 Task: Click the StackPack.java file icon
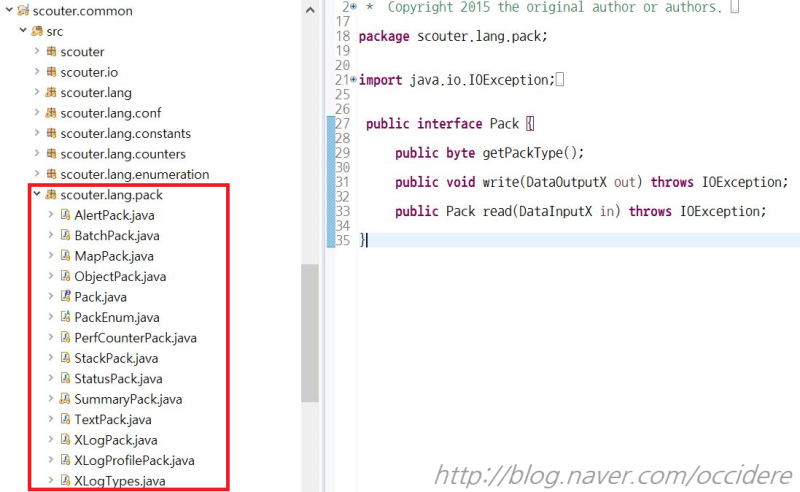coord(65,357)
